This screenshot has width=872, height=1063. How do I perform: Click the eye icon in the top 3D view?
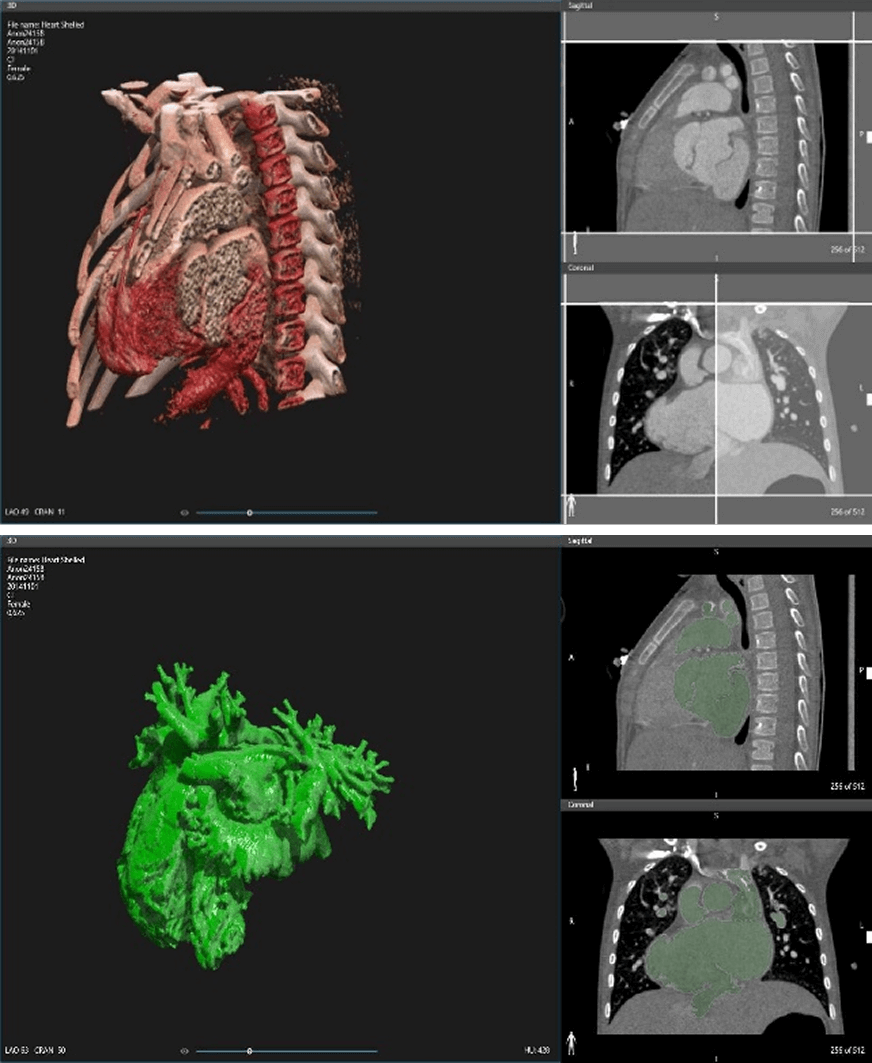(185, 512)
